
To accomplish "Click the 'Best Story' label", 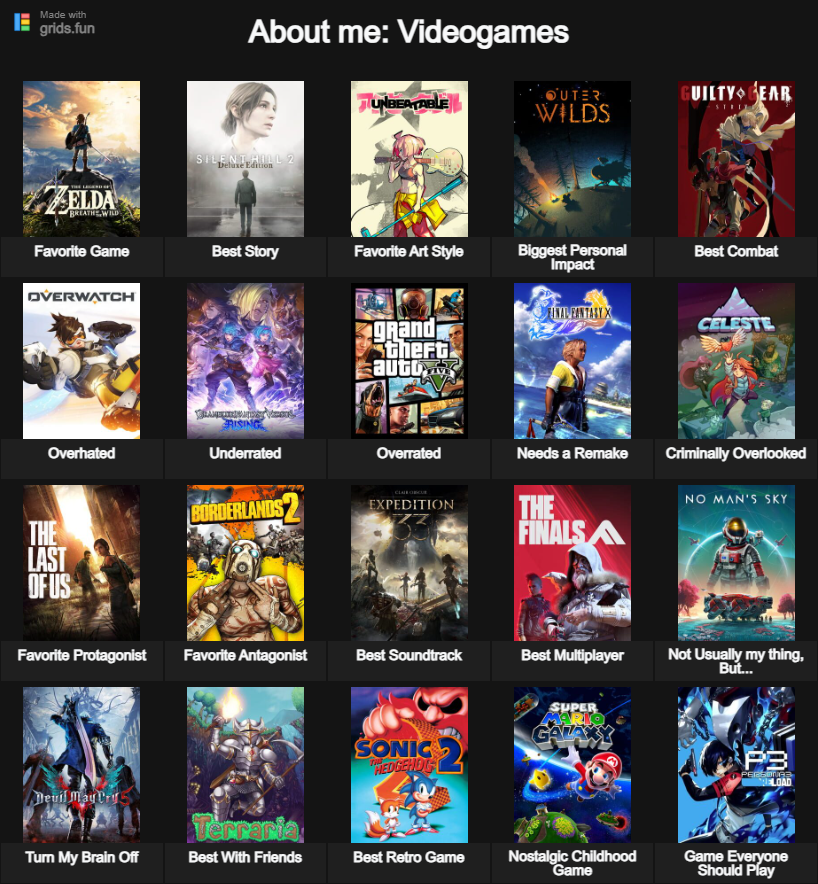I will pos(245,251).
